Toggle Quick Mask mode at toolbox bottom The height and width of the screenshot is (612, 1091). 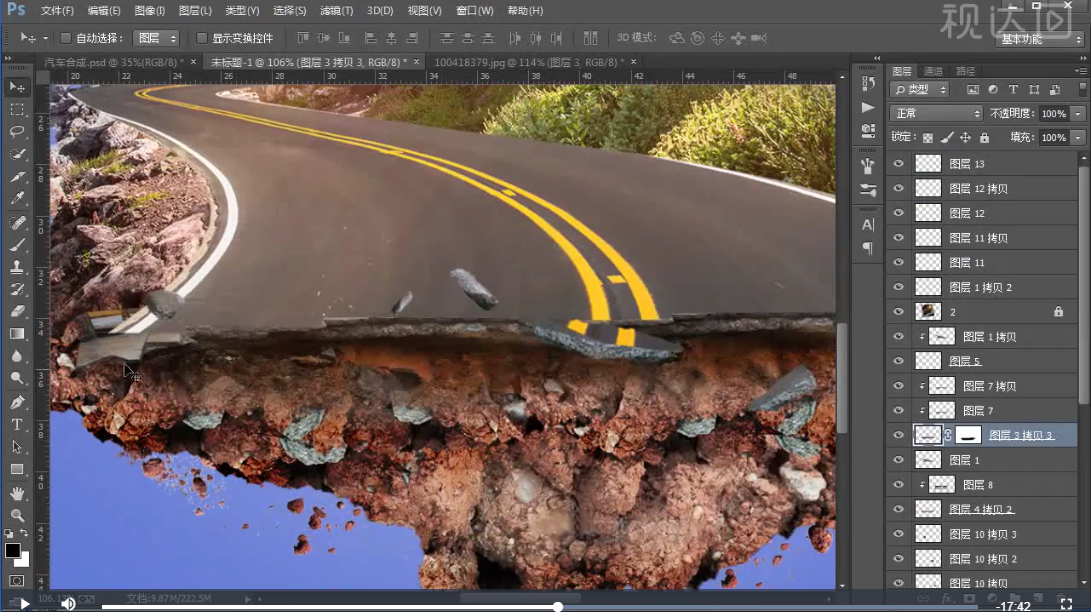pyautogui.click(x=17, y=581)
